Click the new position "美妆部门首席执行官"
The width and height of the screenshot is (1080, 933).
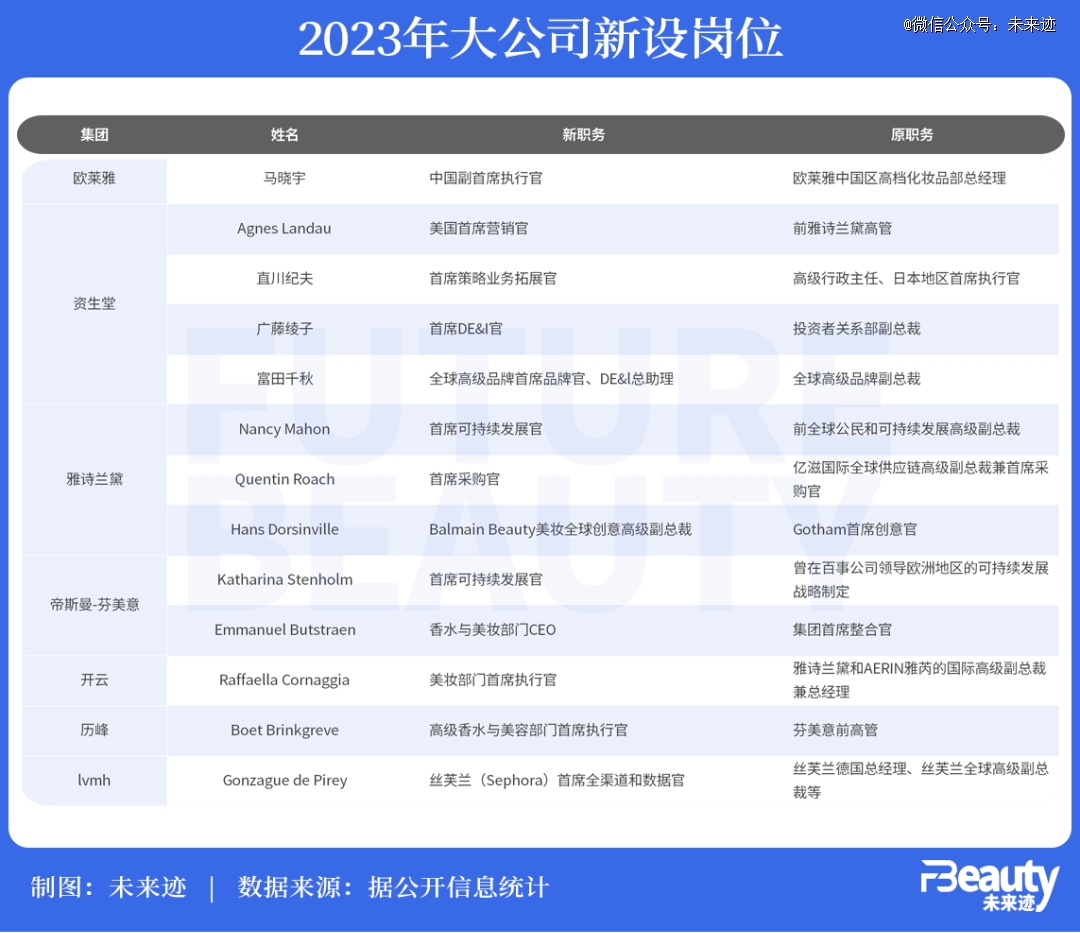point(492,680)
